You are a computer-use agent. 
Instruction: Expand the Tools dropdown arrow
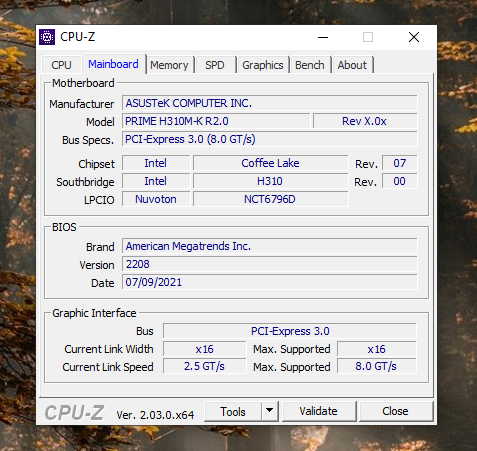tap(270, 412)
